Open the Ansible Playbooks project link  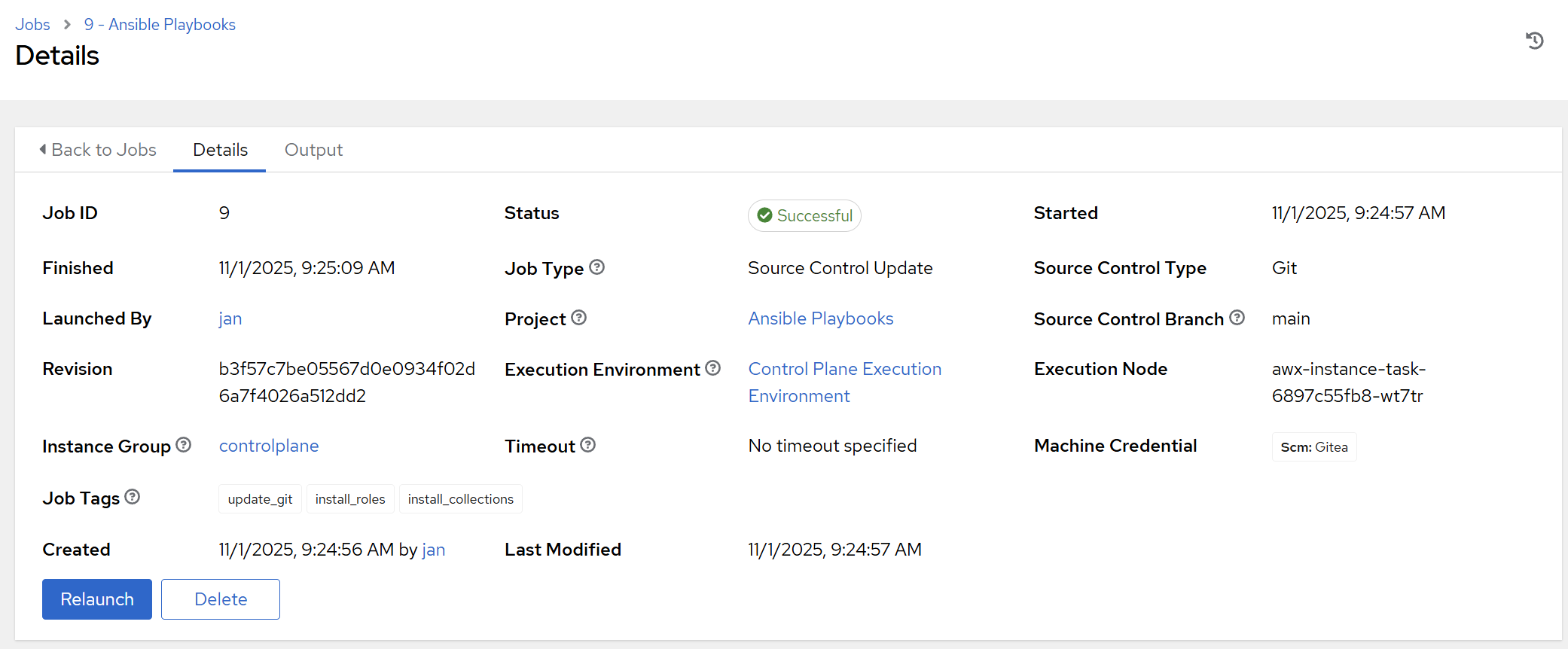[820, 318]
